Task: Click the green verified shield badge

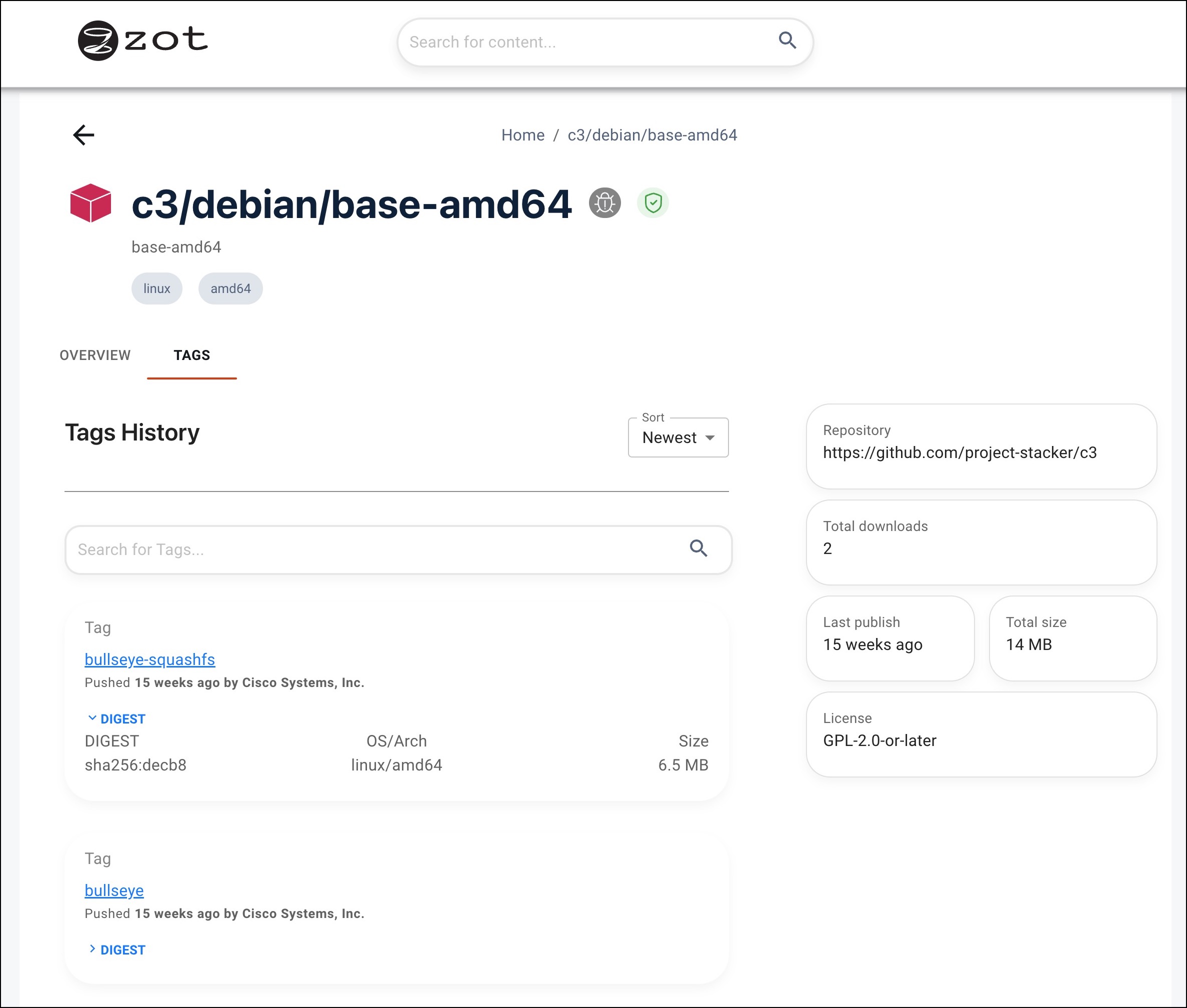Action: pos(652,203)
